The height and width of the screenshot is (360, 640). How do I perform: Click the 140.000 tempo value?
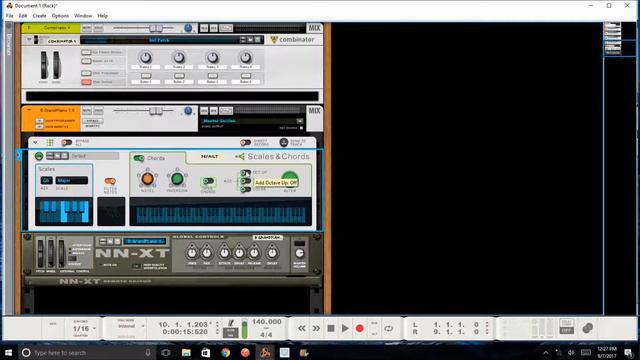(267, 322)
